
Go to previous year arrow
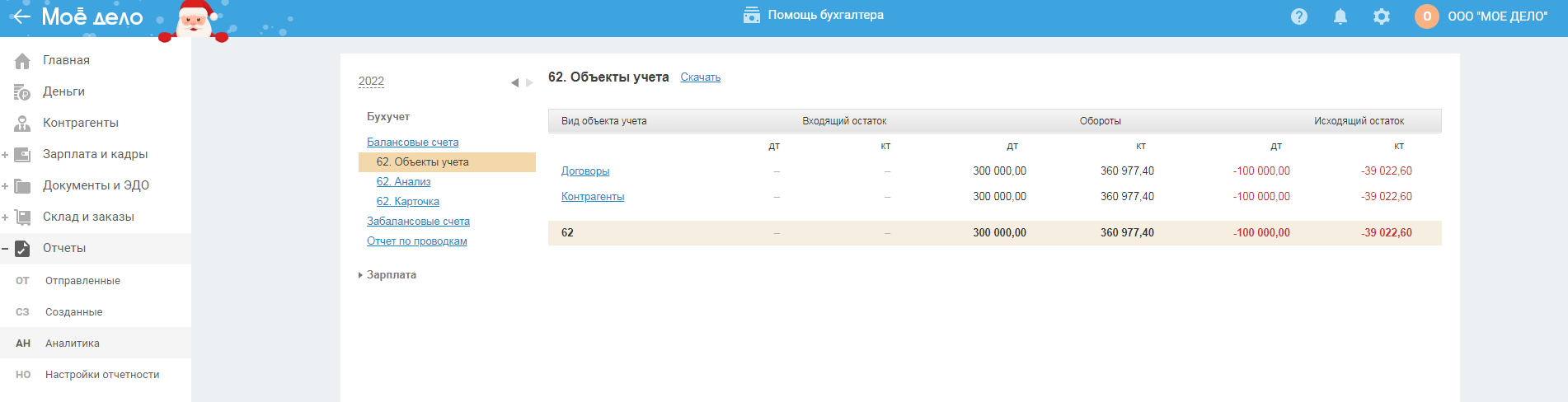point(514,82)
